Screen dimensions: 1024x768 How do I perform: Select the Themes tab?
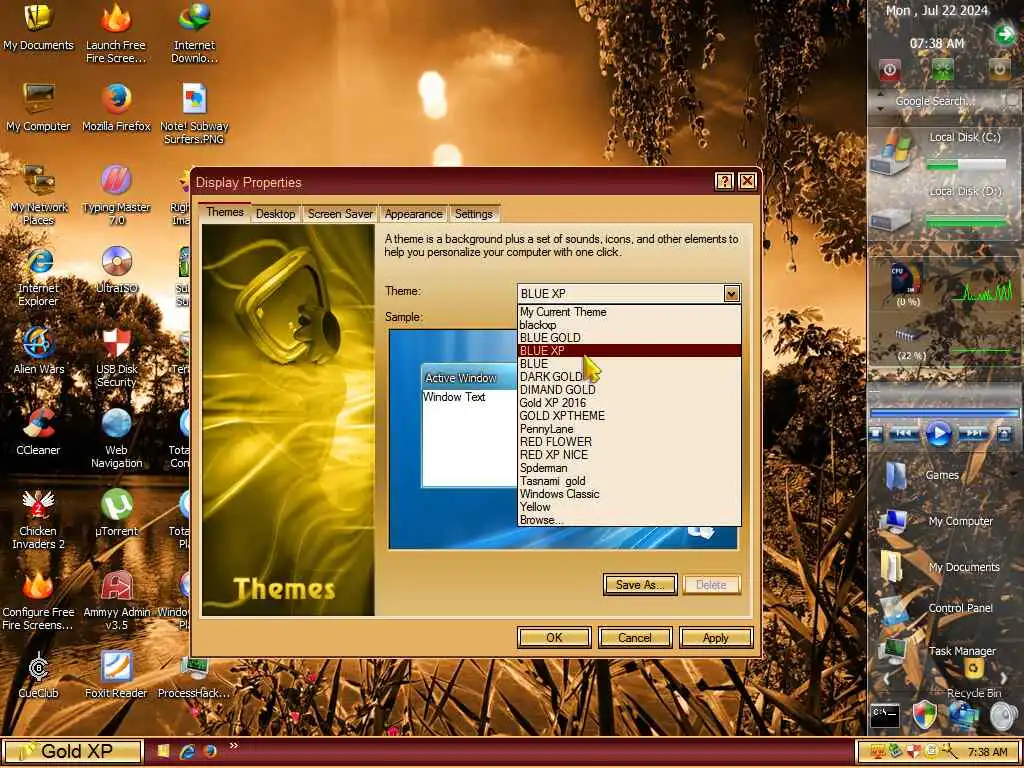coord(225,212)
